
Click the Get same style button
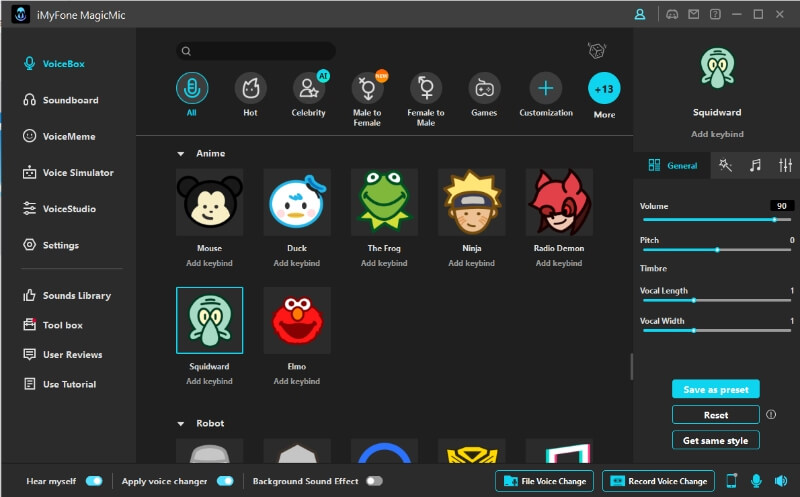(x=715, y=440)
